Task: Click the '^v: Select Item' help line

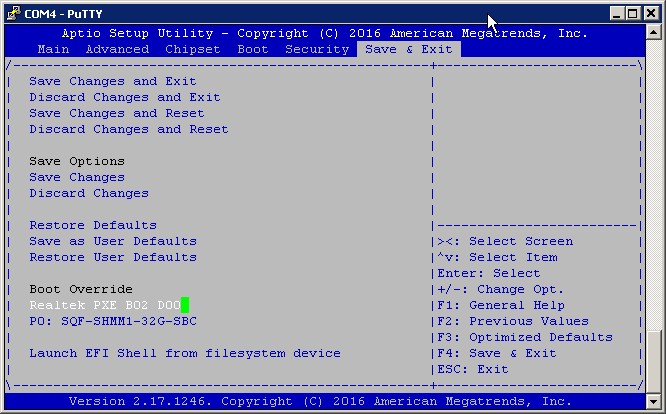Action: (497, 257)
